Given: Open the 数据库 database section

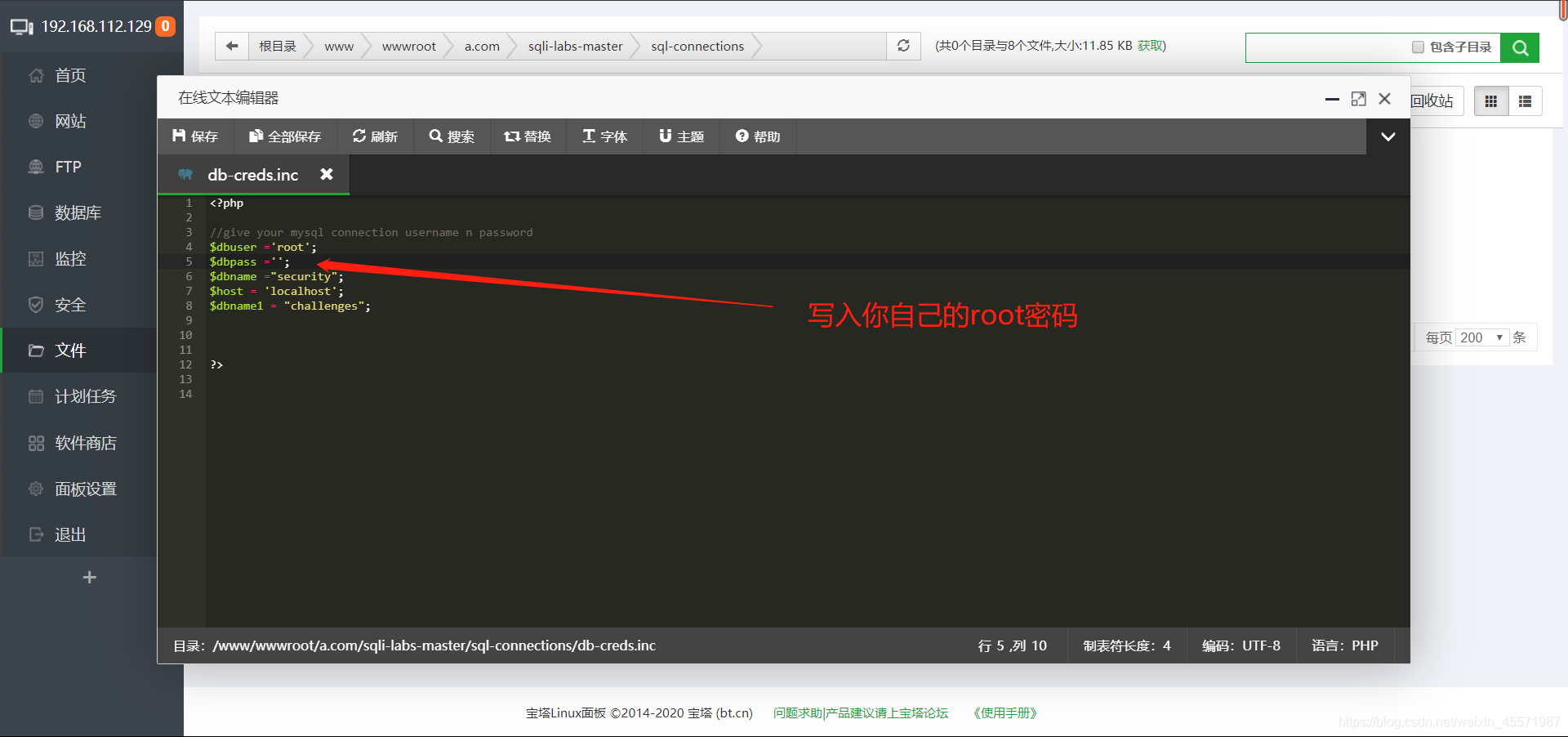Looking at the screenshot, I should point(78,212).
